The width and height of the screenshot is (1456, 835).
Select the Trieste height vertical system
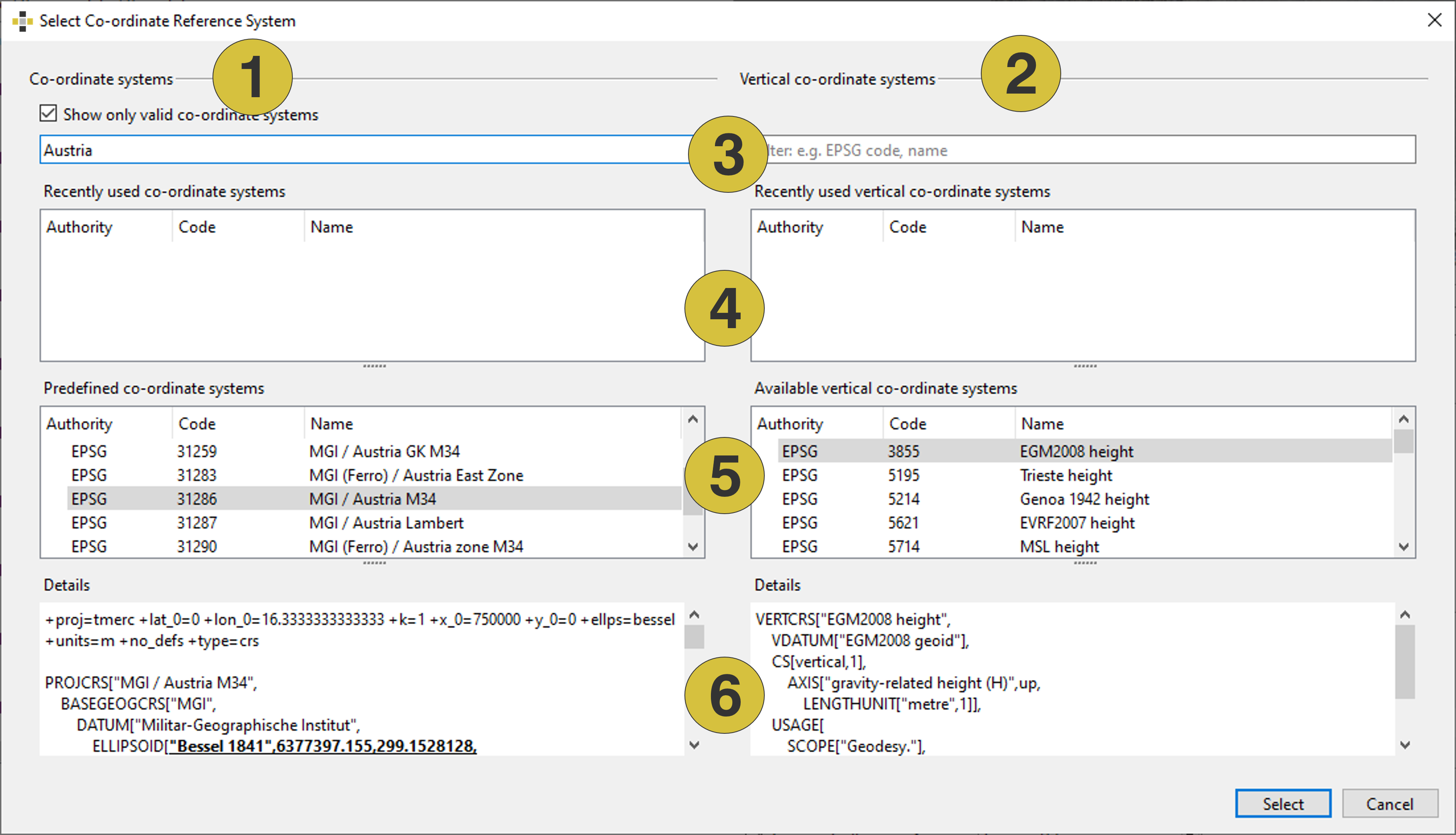pos(1085,476)
